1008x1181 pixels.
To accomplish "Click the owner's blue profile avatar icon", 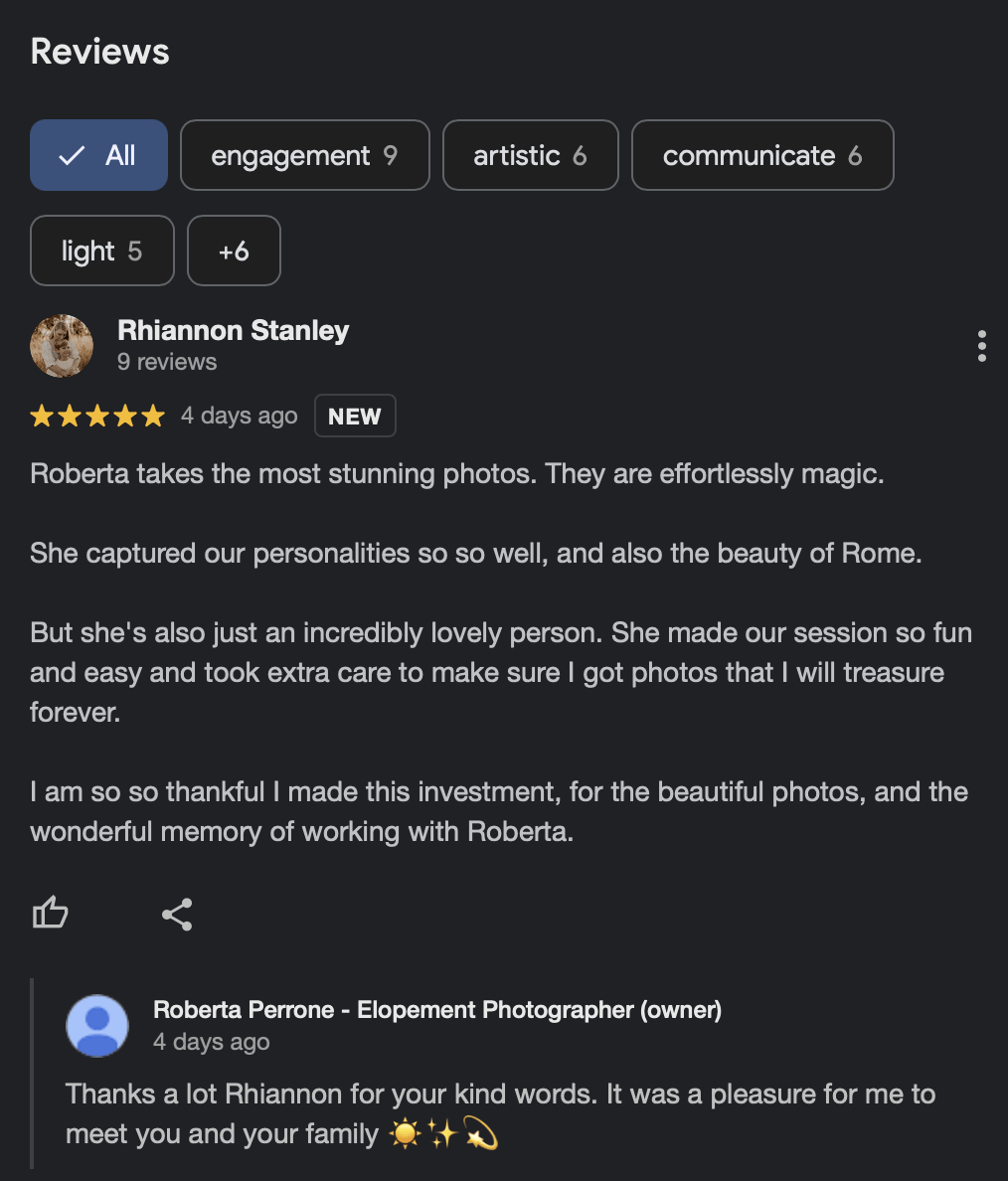I will (x=97, y=1025).
